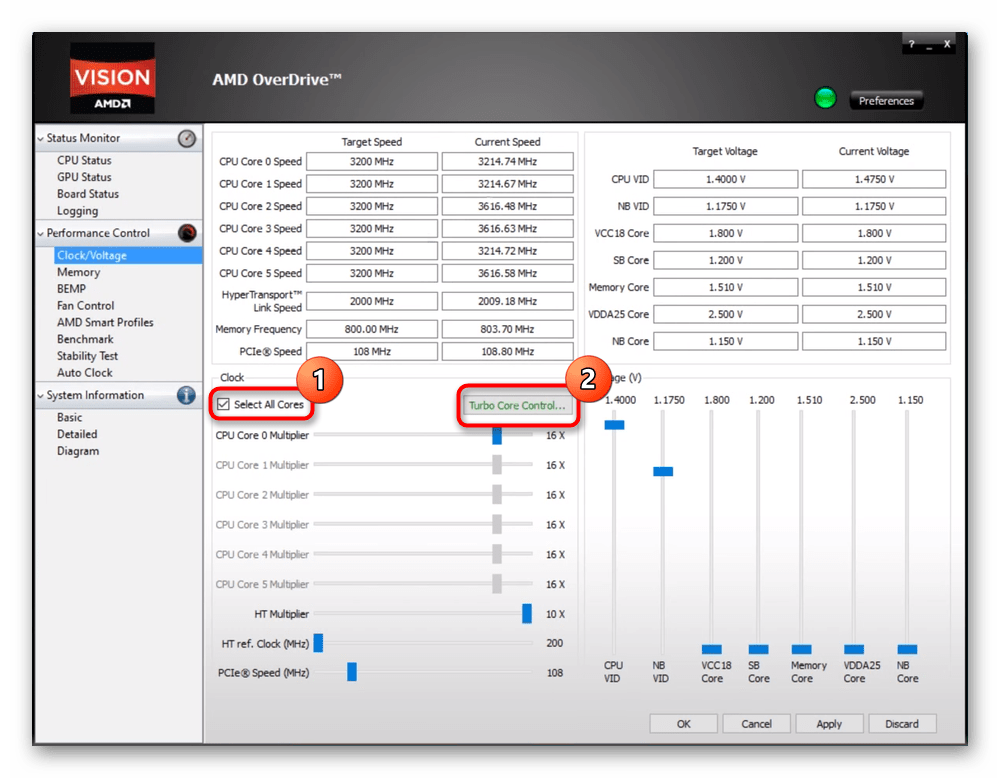Toggle the Select All Cores checkbox
The image size is (1000, 778).
223,405
